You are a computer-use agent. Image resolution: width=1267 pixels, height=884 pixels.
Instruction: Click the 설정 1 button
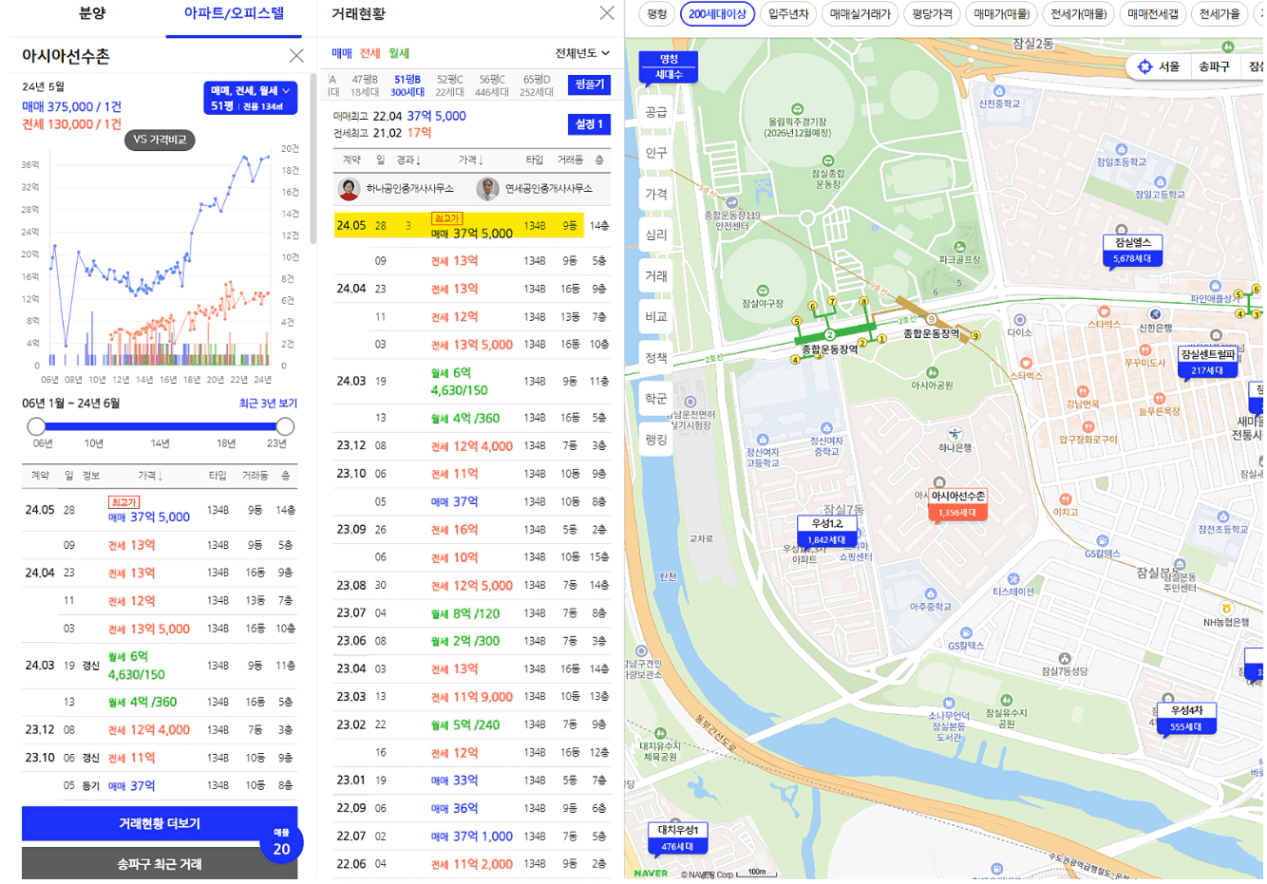coord(588,124)
